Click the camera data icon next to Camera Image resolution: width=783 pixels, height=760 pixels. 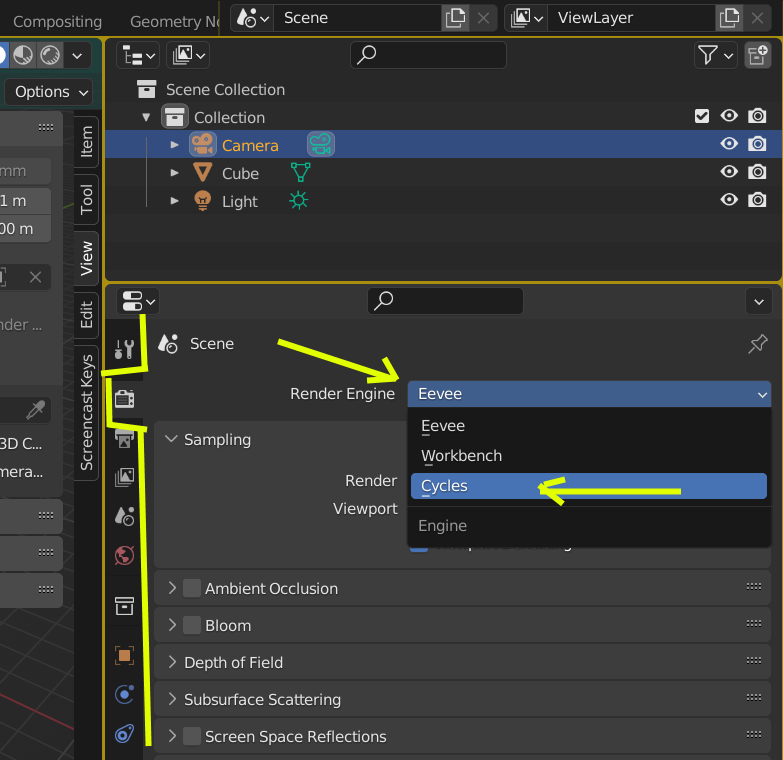point(321,144)
